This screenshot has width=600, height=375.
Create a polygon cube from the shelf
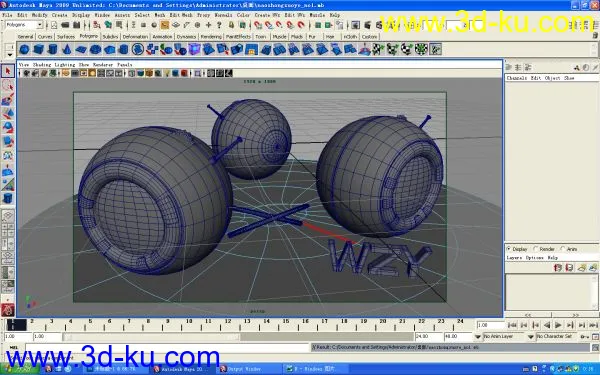tap(39, 50)
